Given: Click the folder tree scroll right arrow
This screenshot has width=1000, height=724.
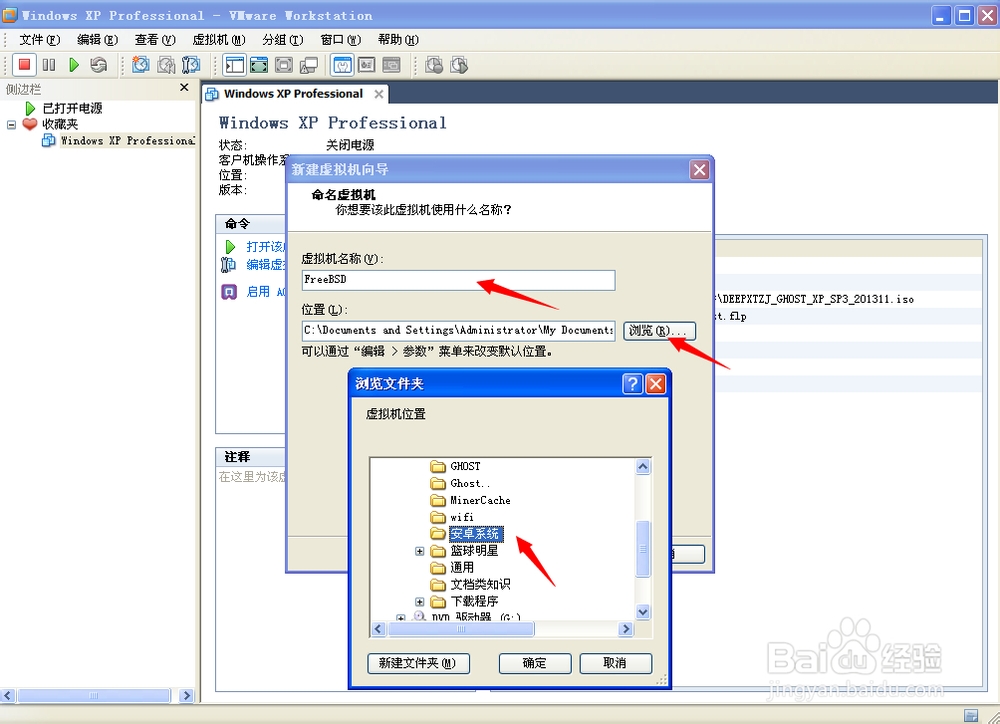Looking at the screenshot, I should click(626, 629).
